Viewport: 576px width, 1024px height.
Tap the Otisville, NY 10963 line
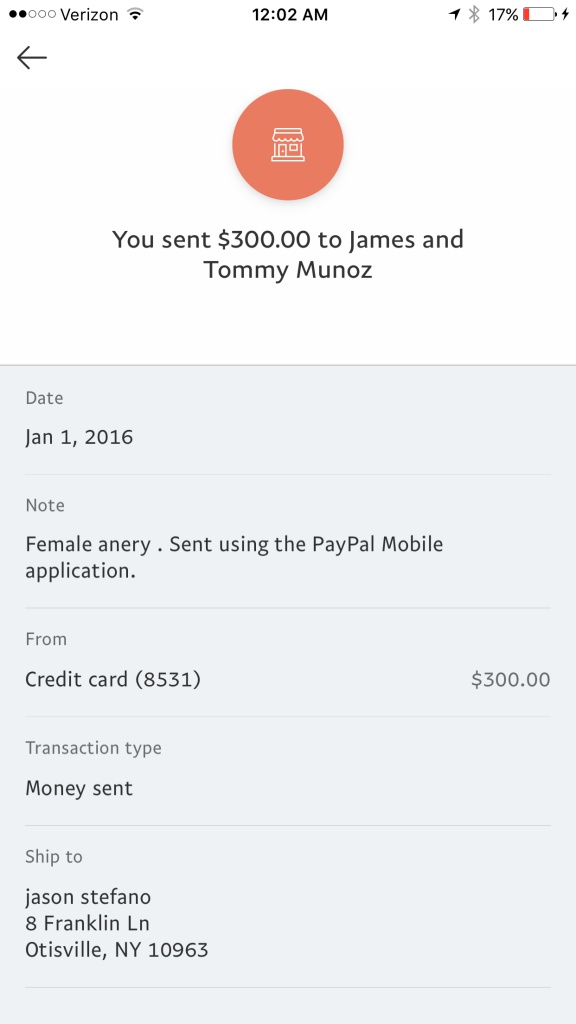click(x=117, y=950)
